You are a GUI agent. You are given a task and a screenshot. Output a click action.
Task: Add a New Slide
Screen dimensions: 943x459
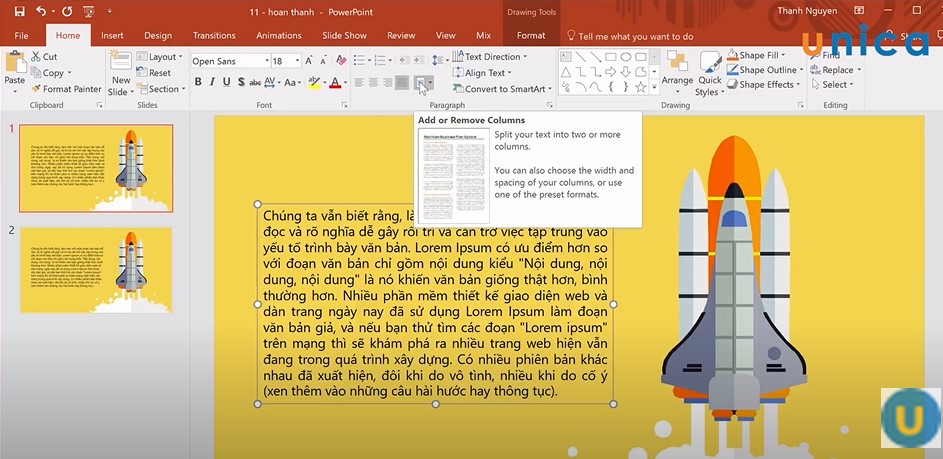point(121,73)
